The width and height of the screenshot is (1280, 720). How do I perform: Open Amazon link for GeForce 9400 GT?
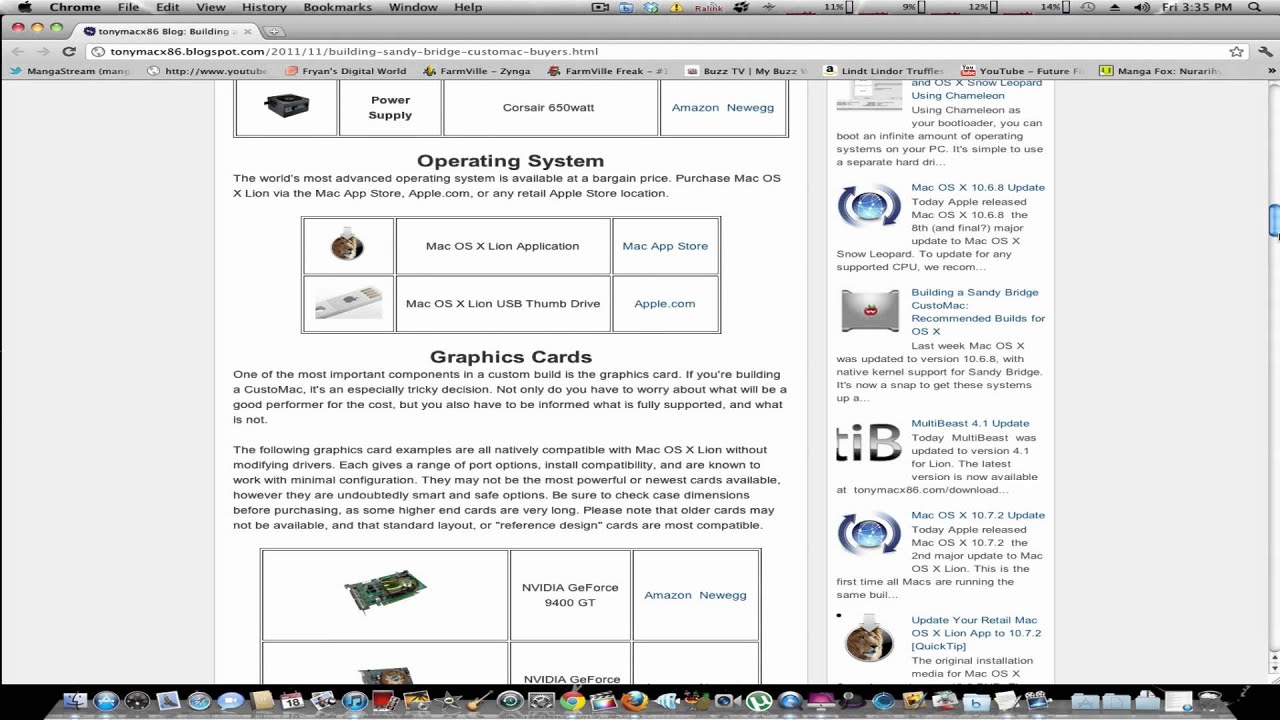668,595
